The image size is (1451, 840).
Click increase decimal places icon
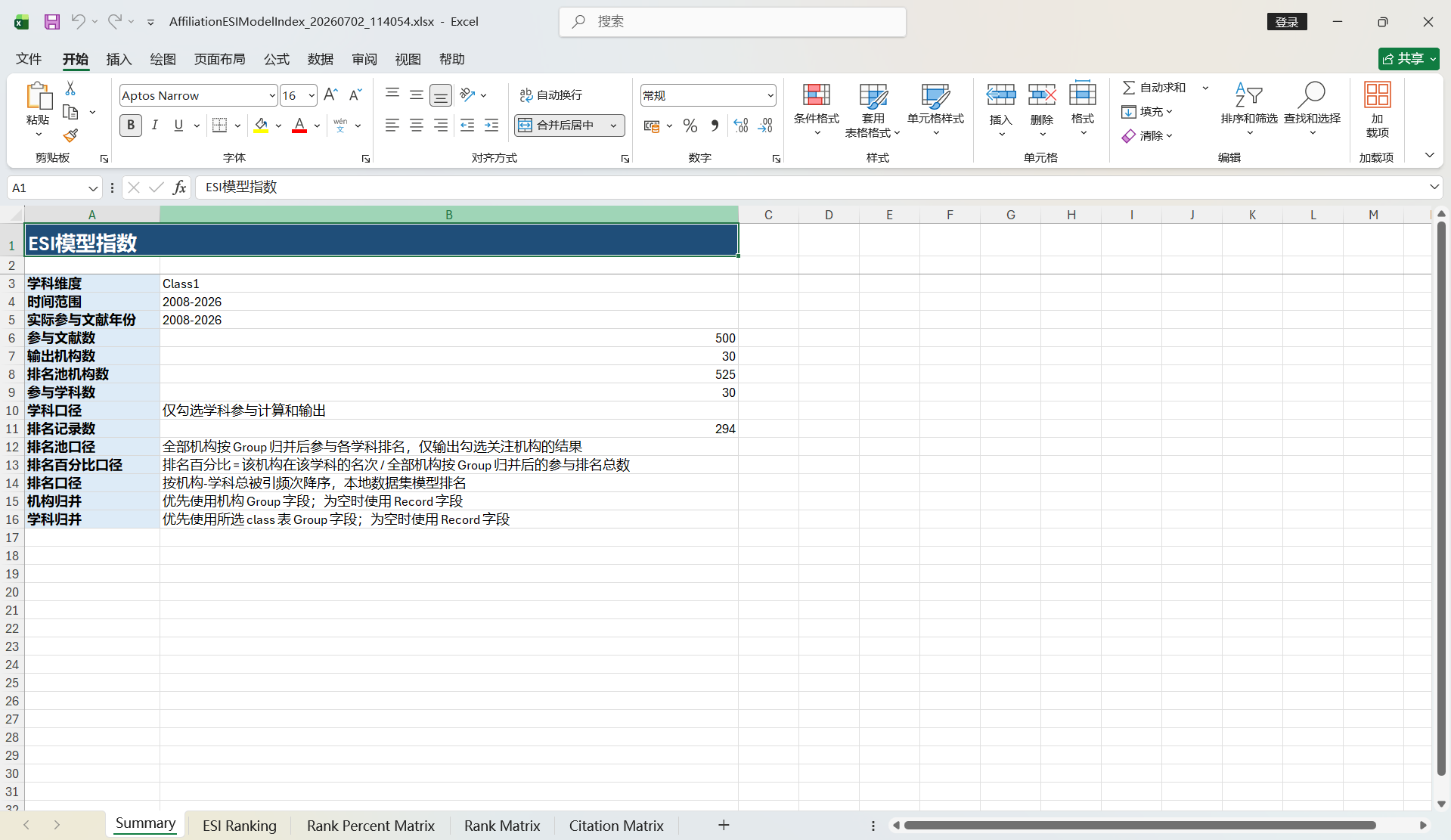741,126
